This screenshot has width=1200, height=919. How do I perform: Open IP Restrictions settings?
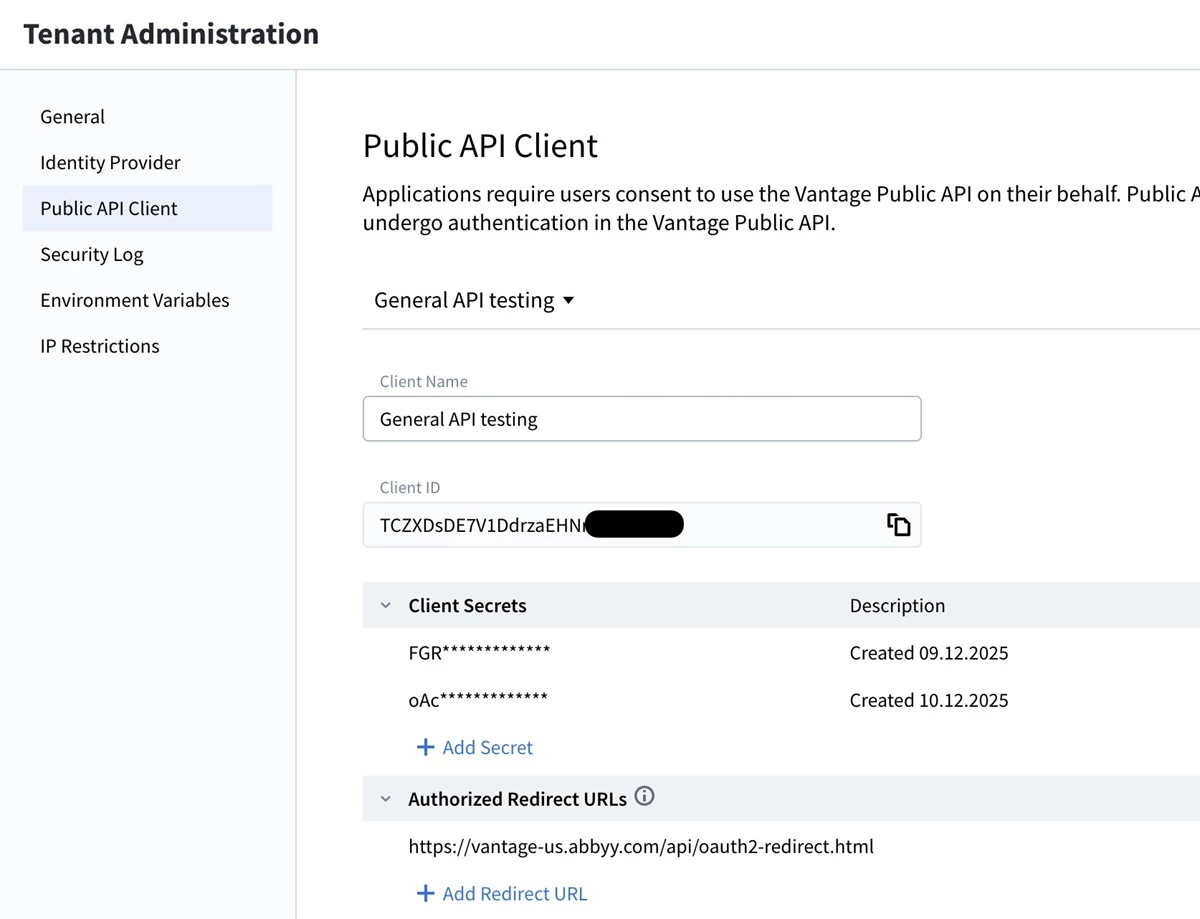coord(100,346)
